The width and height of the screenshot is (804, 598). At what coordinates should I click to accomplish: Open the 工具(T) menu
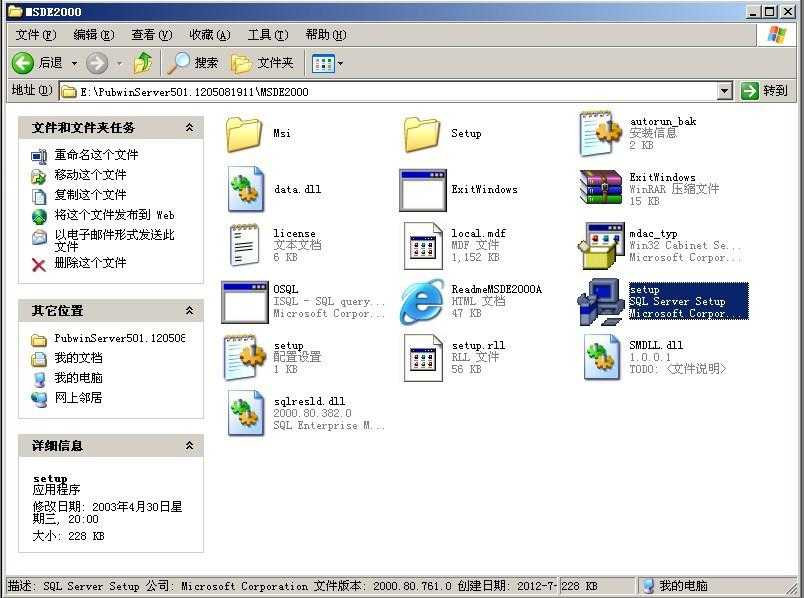[268, 35]
